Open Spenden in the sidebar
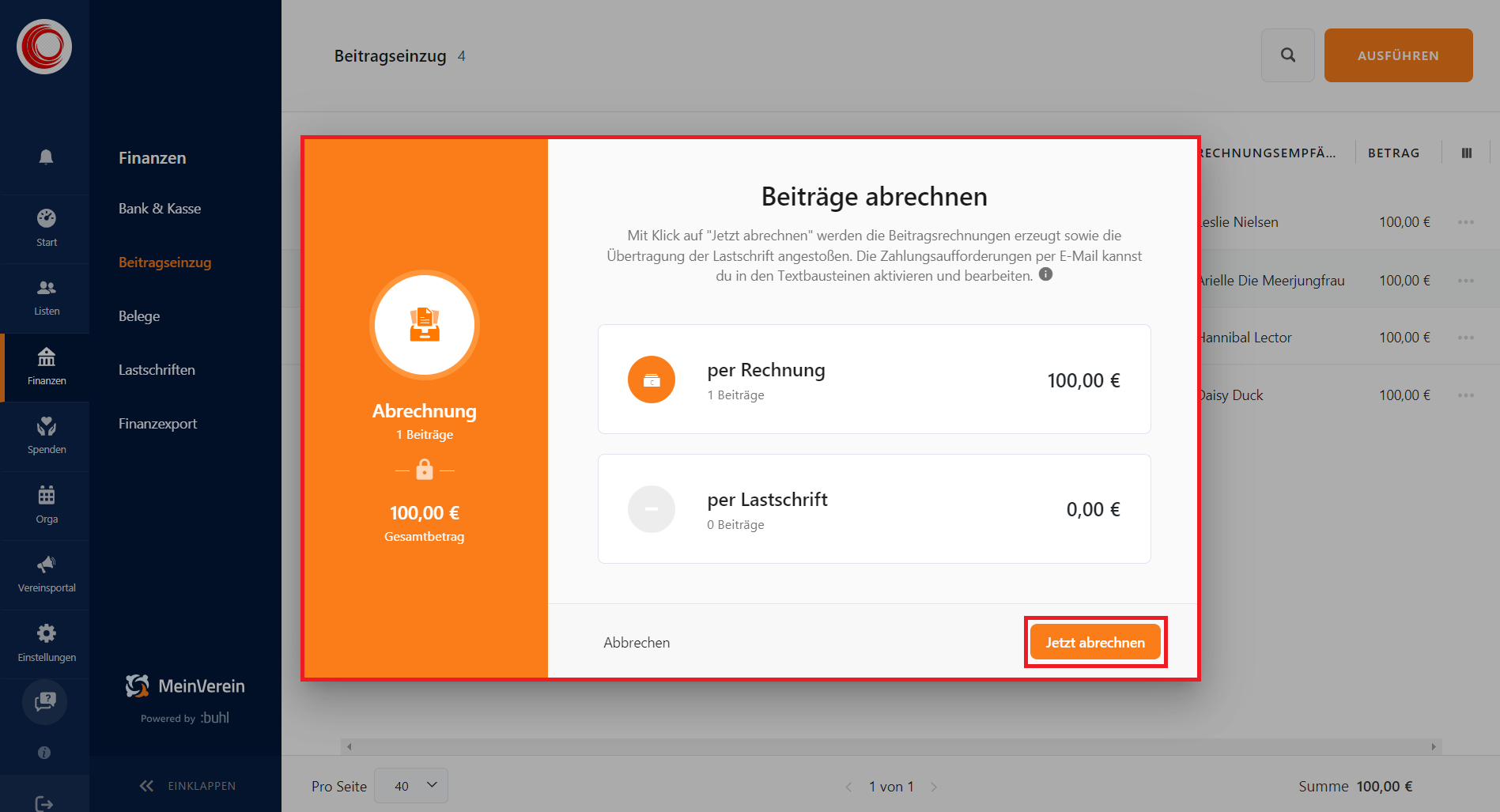1500x812 pixels. click(x=46, y=436)
